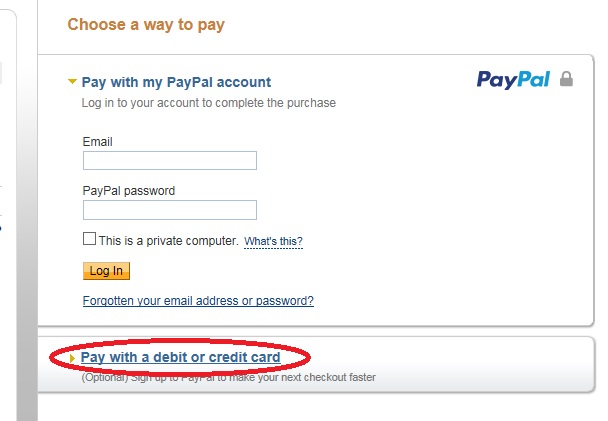Click the Email field label
This screenshot has height=421, width=608.
[97, 141]
